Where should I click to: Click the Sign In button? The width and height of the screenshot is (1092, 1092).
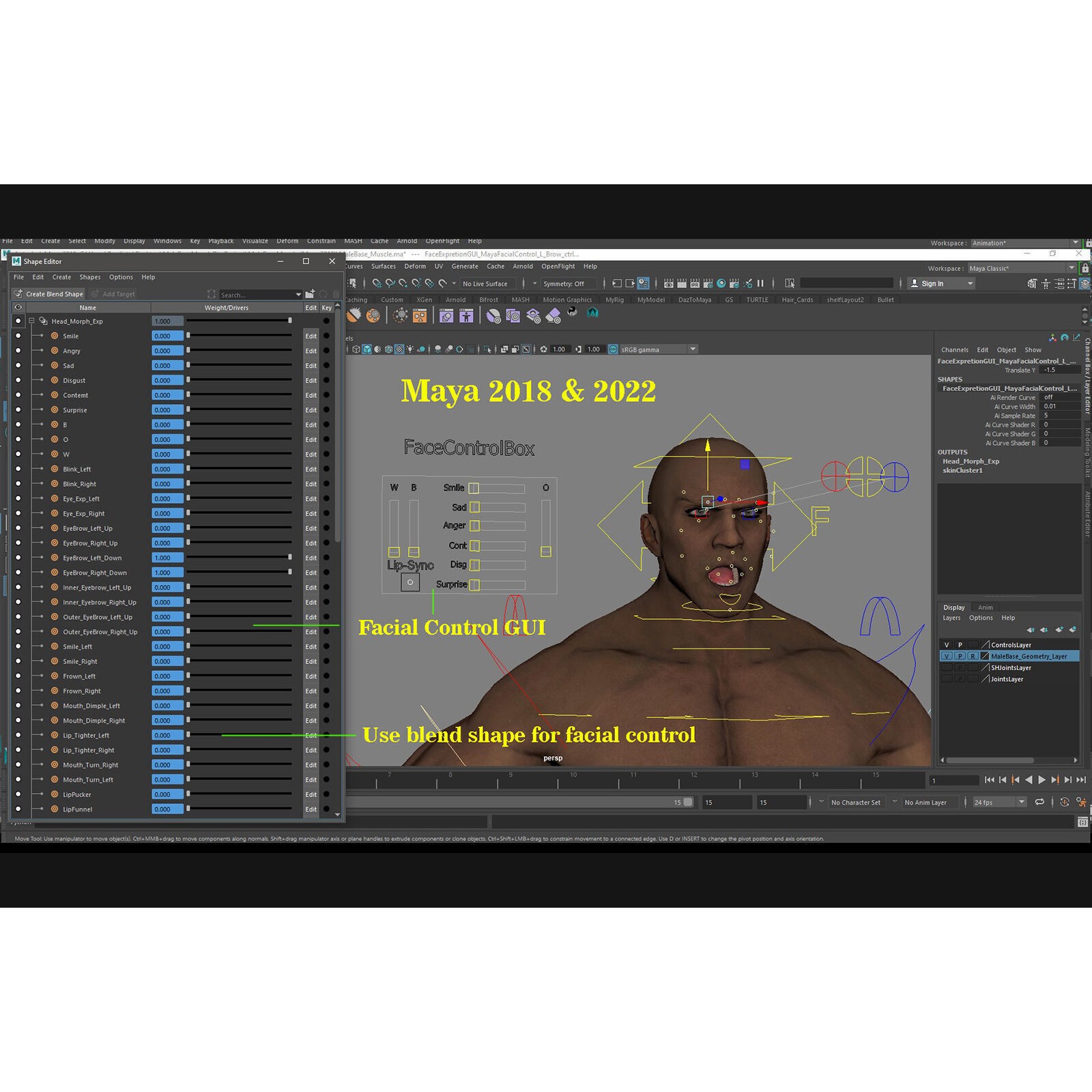(x=940, y=283)
